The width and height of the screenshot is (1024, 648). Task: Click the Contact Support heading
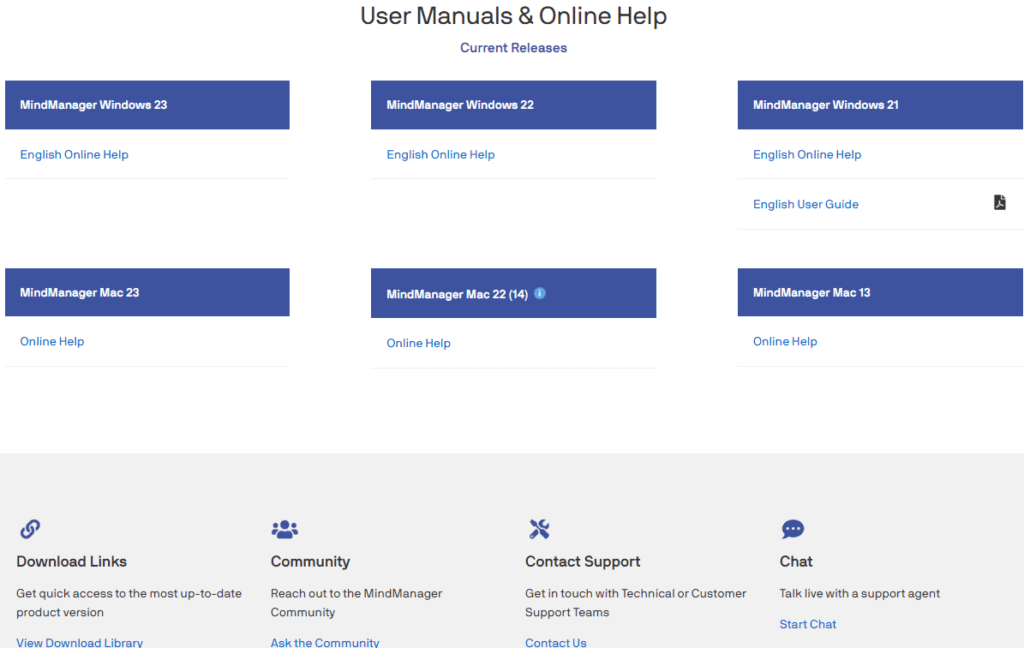(583, 562)
